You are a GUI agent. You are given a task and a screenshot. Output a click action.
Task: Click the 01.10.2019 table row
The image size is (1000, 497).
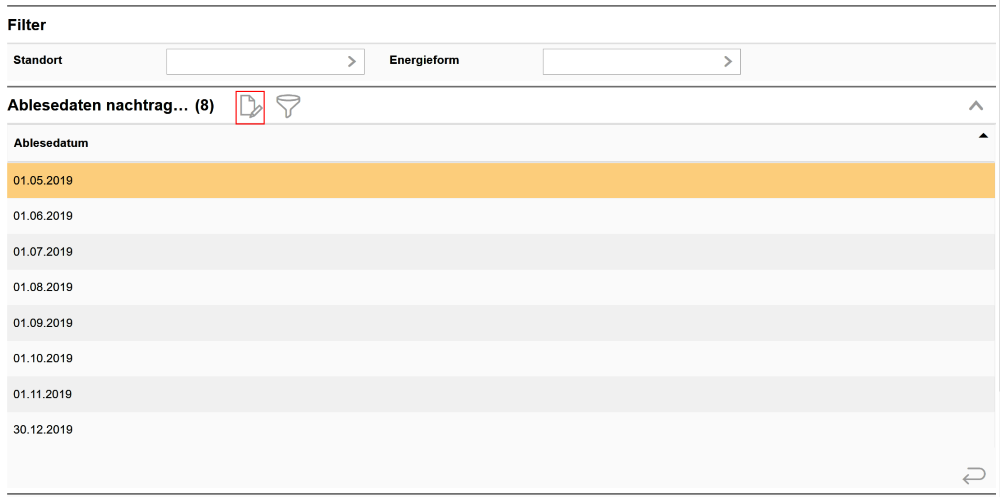point(43,358)
